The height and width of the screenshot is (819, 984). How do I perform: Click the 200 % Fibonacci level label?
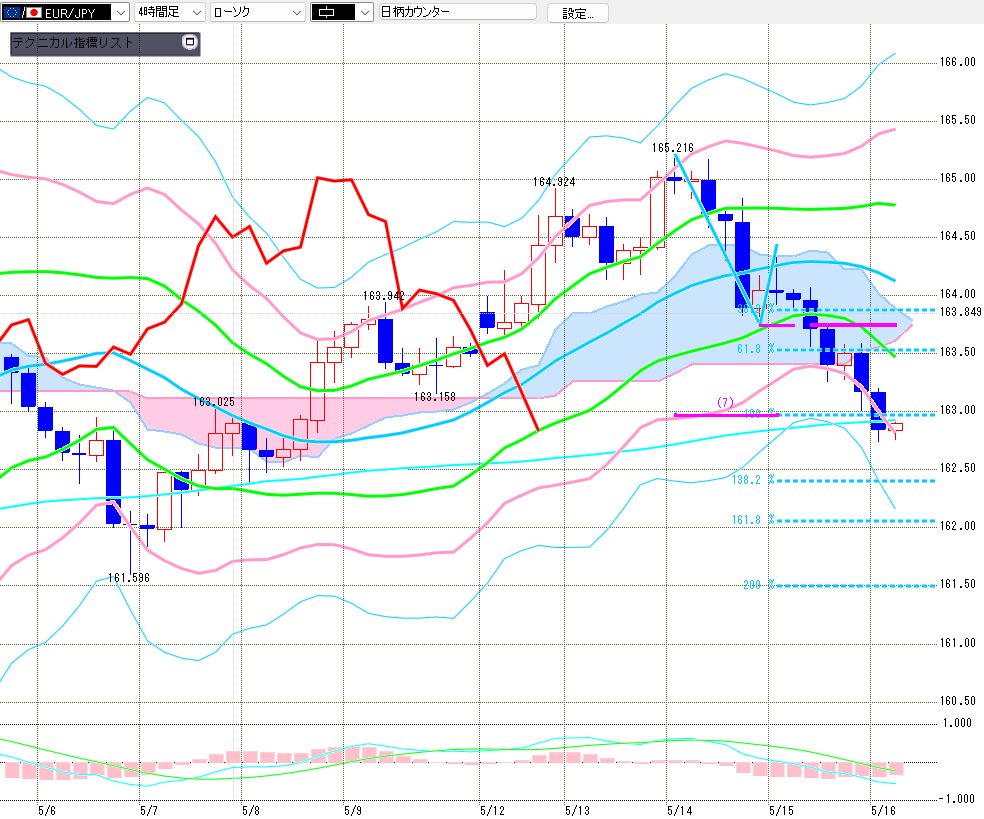tap(759, 585)
